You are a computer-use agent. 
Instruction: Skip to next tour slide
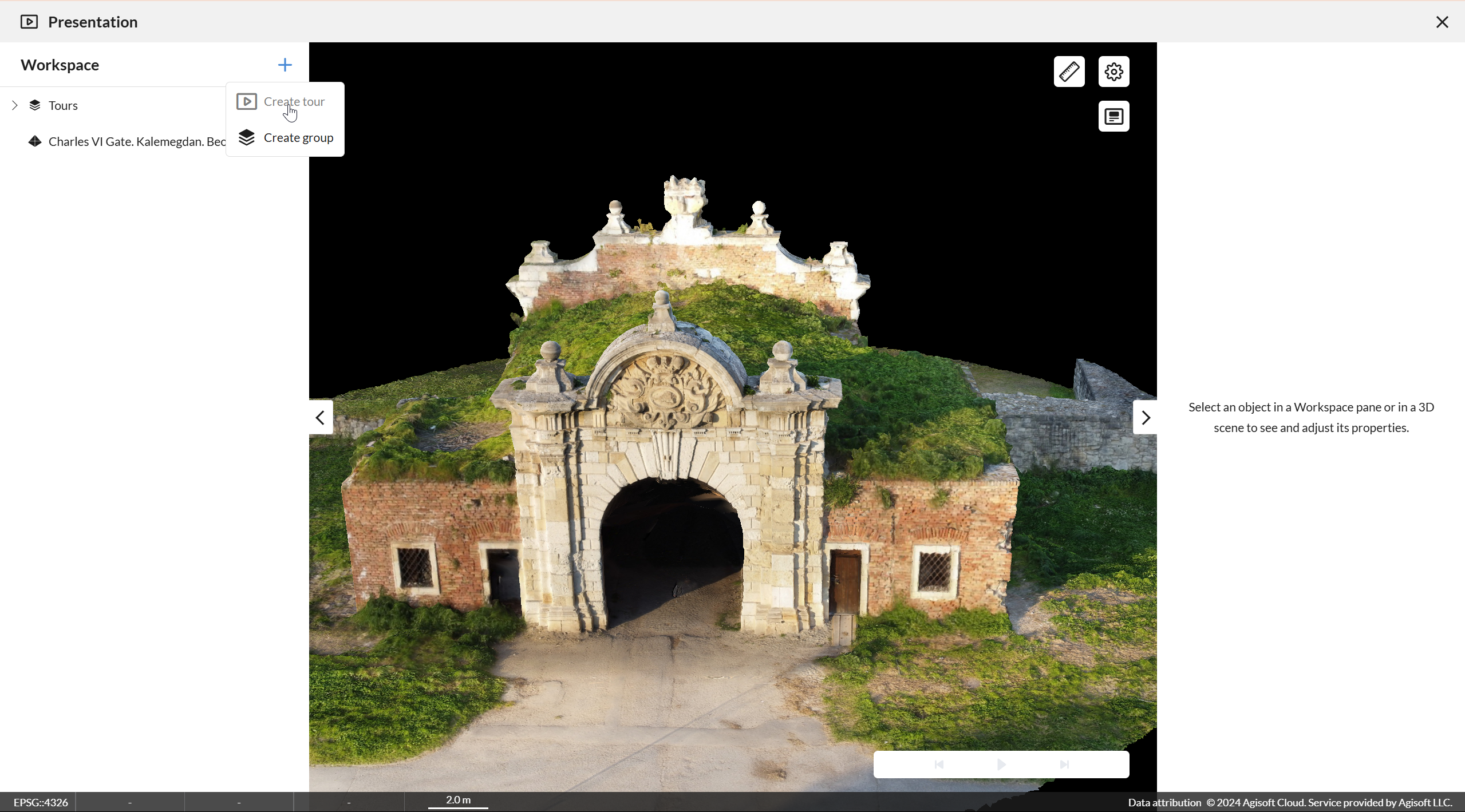click(x=1064, y=765)
